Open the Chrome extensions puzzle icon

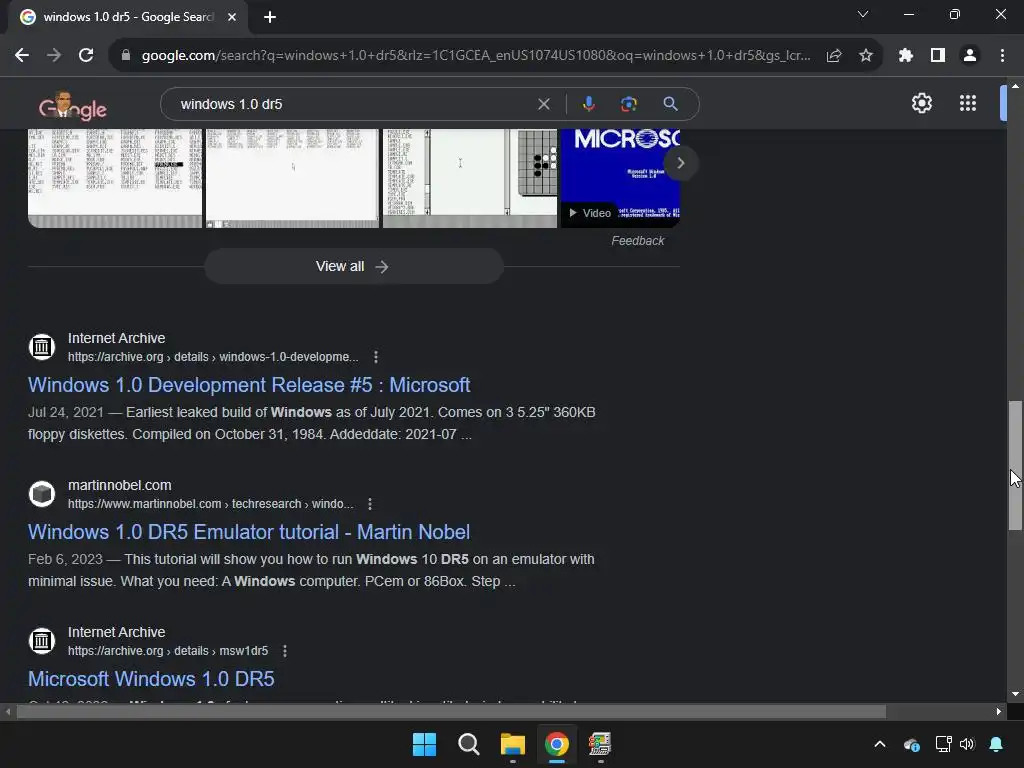(905, 56)
